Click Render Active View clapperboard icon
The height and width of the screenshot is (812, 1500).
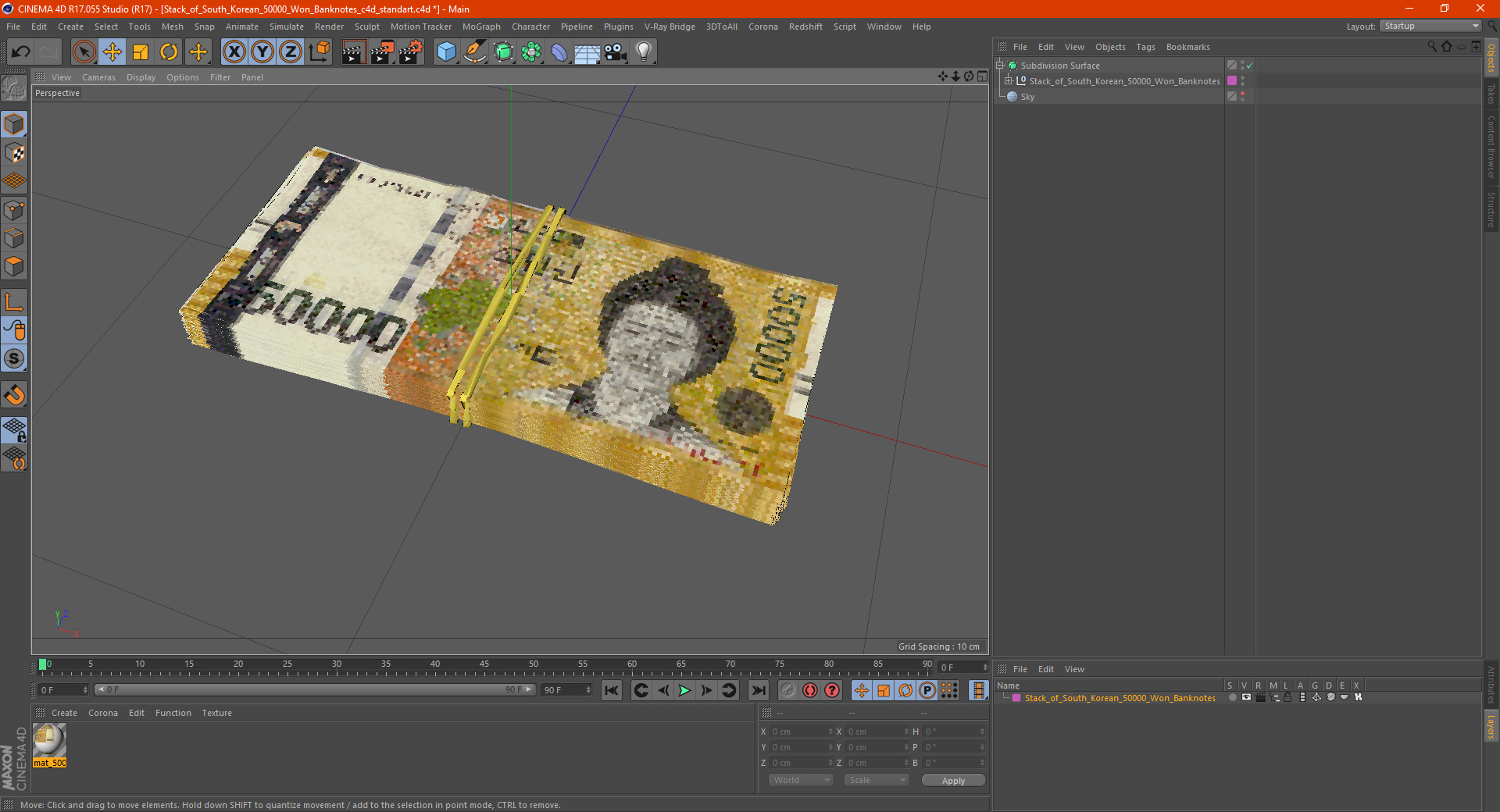point(353,52)
